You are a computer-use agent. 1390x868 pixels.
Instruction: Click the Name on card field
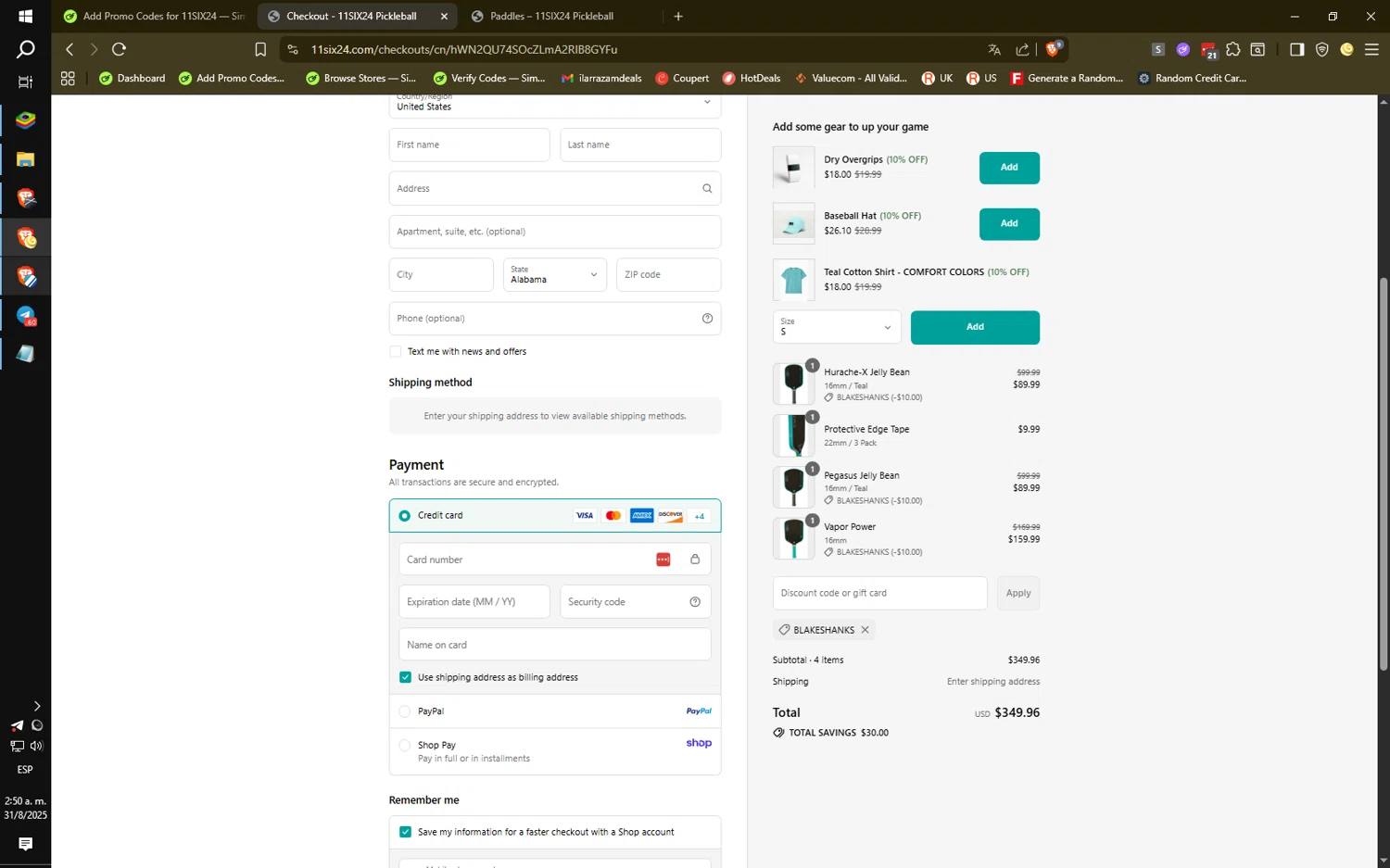(x=555, y=645)
